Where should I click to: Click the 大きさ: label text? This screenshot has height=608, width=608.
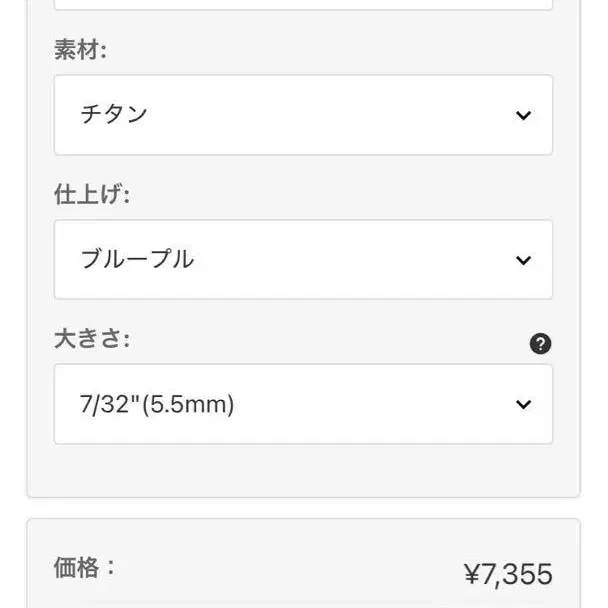pyautogui.click(x=92, y=339)
